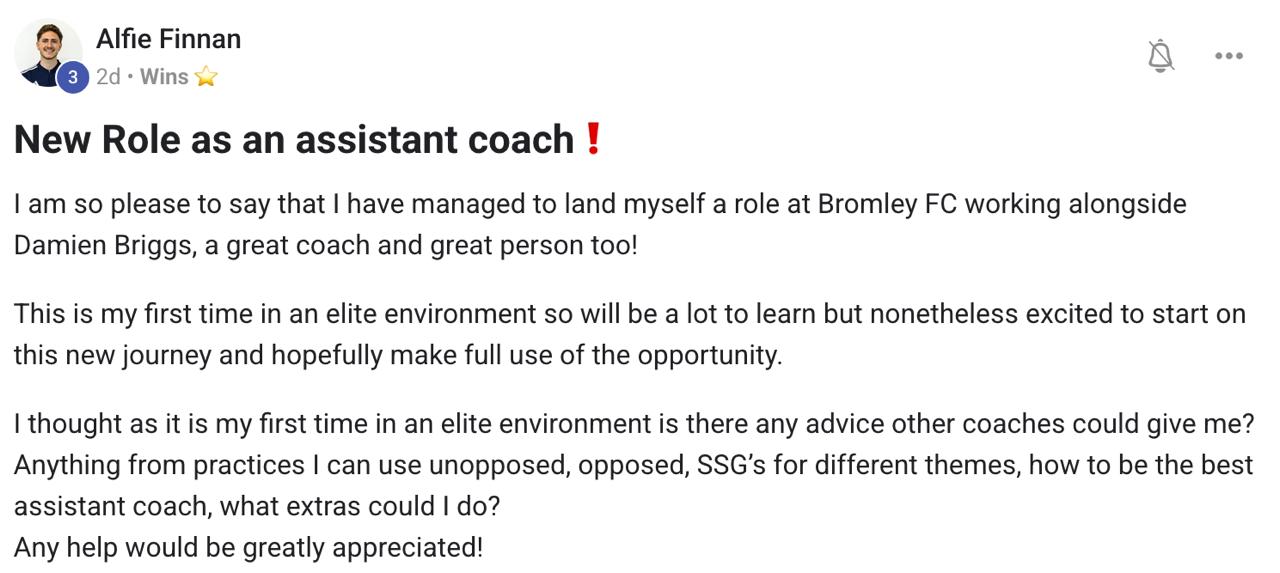The width and height of the screenshot is (1280, 573).
Task: Click the red exclamation mark in title
Action: pos(593,139)
